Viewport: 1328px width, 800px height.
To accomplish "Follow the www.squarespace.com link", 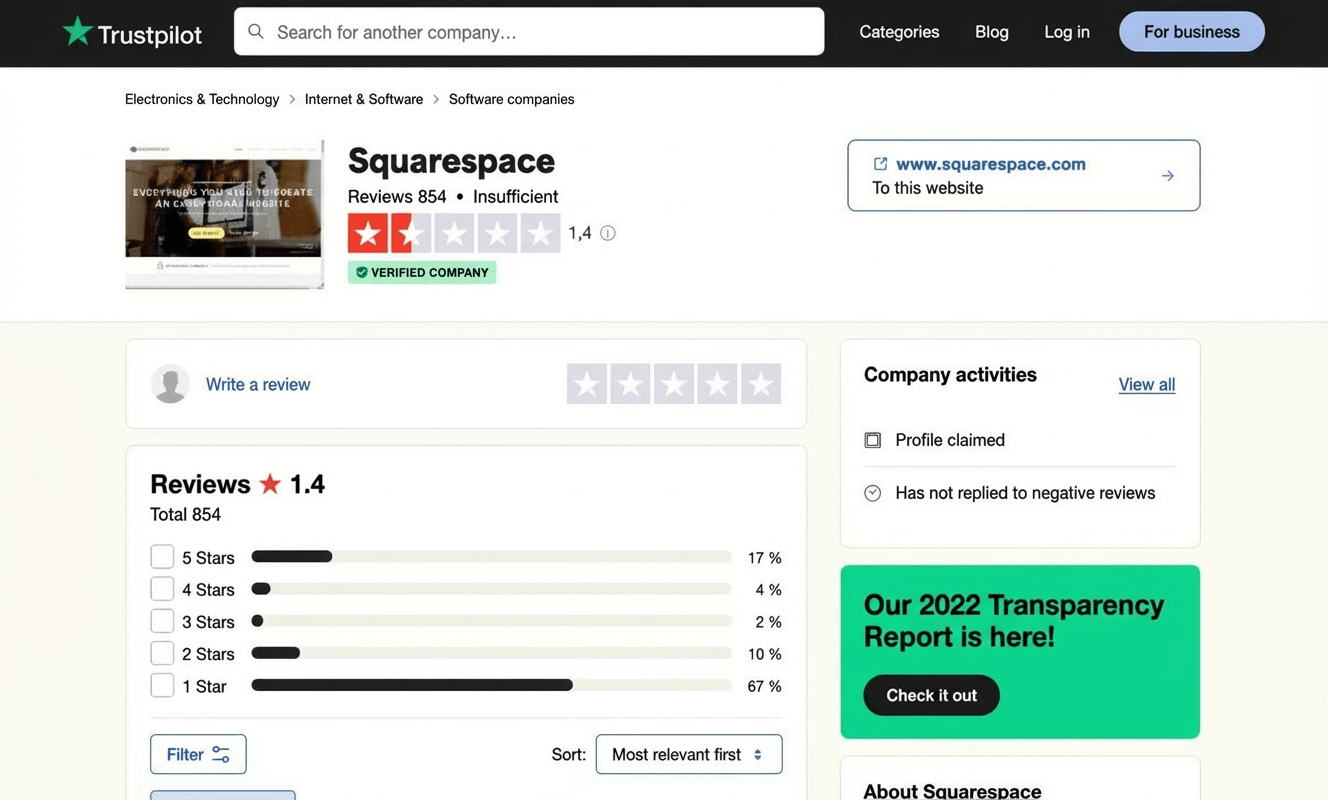I will click(990, 163).
